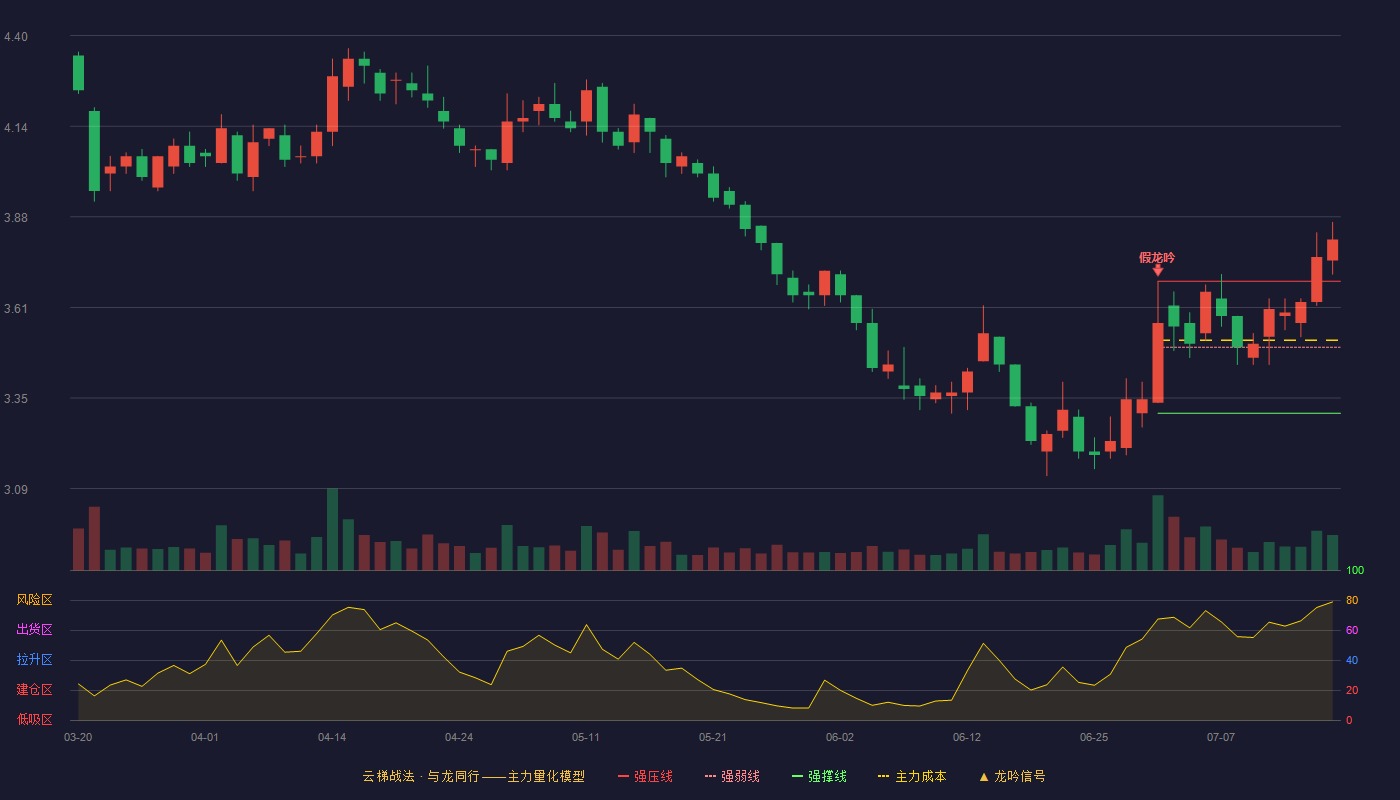Click the 4.14 price axis label
The image size is (1400, 800).
pyautogui.click(x=16, y=128)
